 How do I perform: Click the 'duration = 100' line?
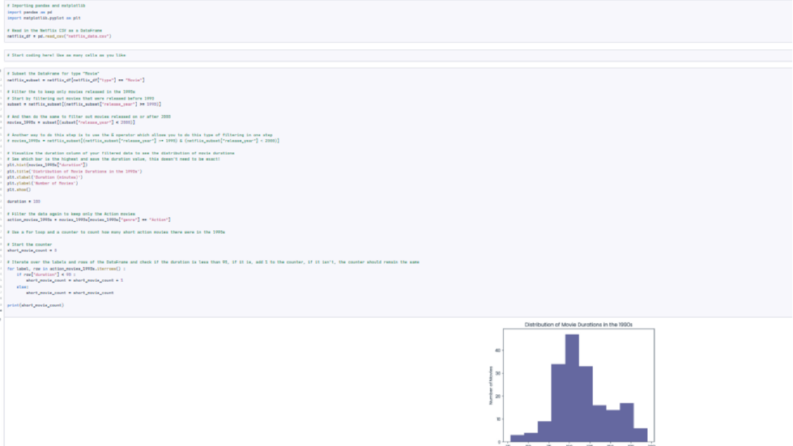point(23,202)
